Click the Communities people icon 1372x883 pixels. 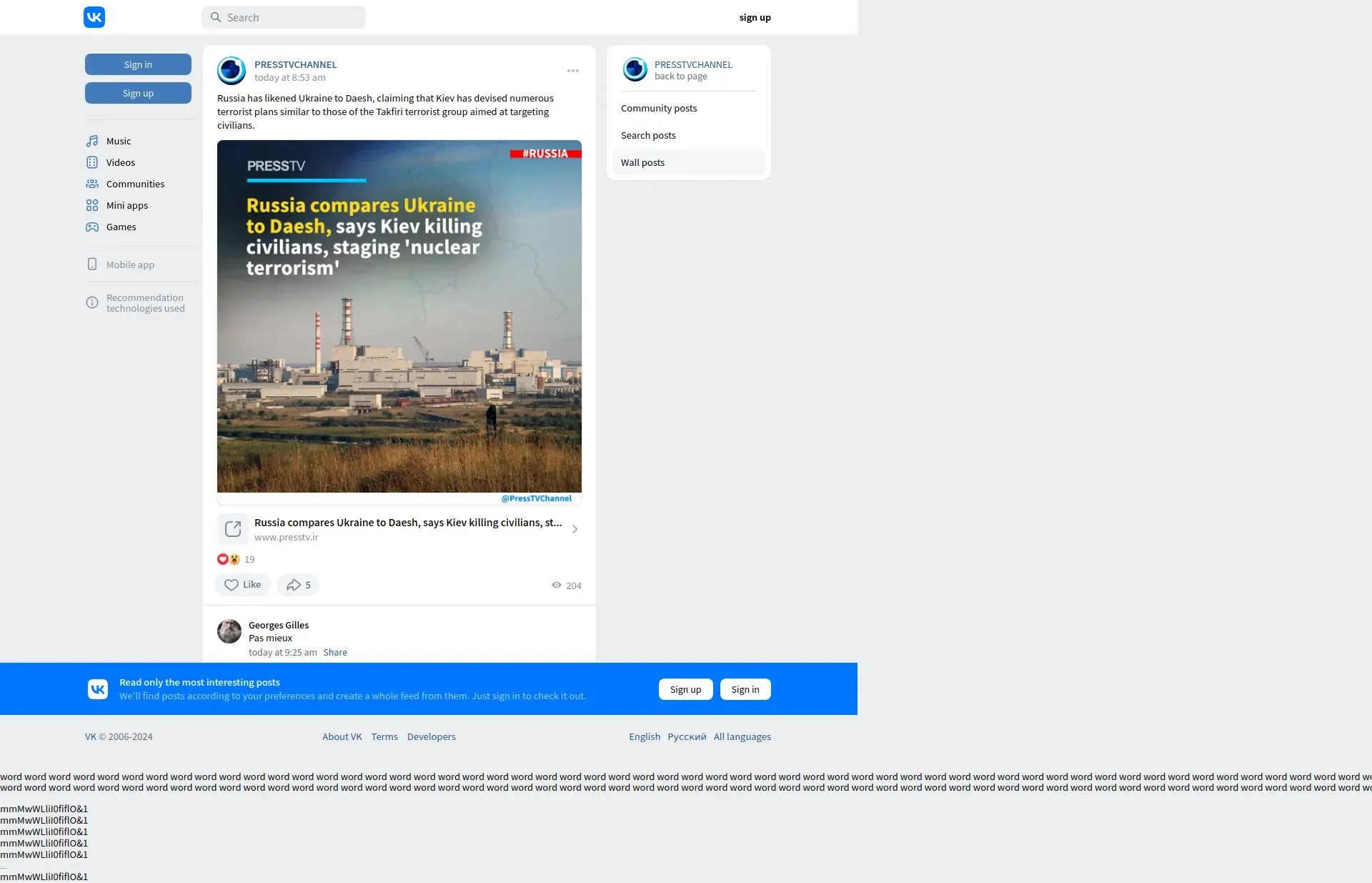coord(92,184)
